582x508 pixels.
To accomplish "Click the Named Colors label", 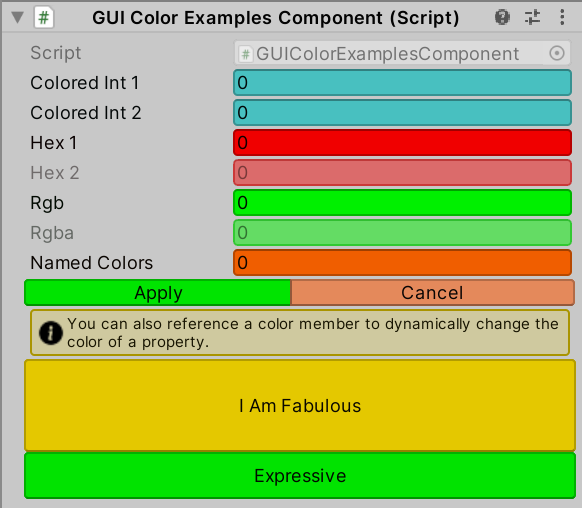I will click(x=92, y=263).
